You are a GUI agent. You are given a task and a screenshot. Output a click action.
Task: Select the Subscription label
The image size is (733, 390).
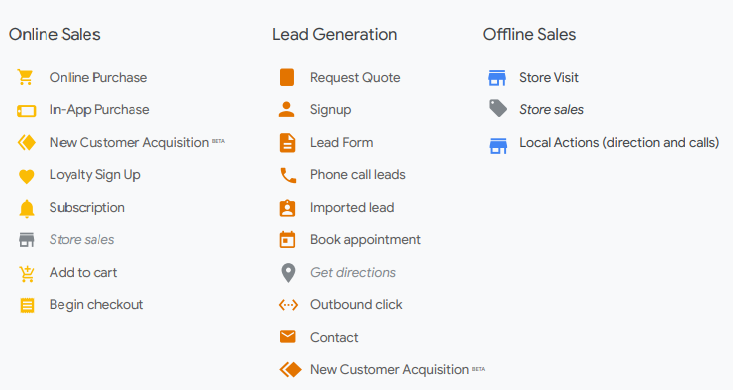point(87,207)
